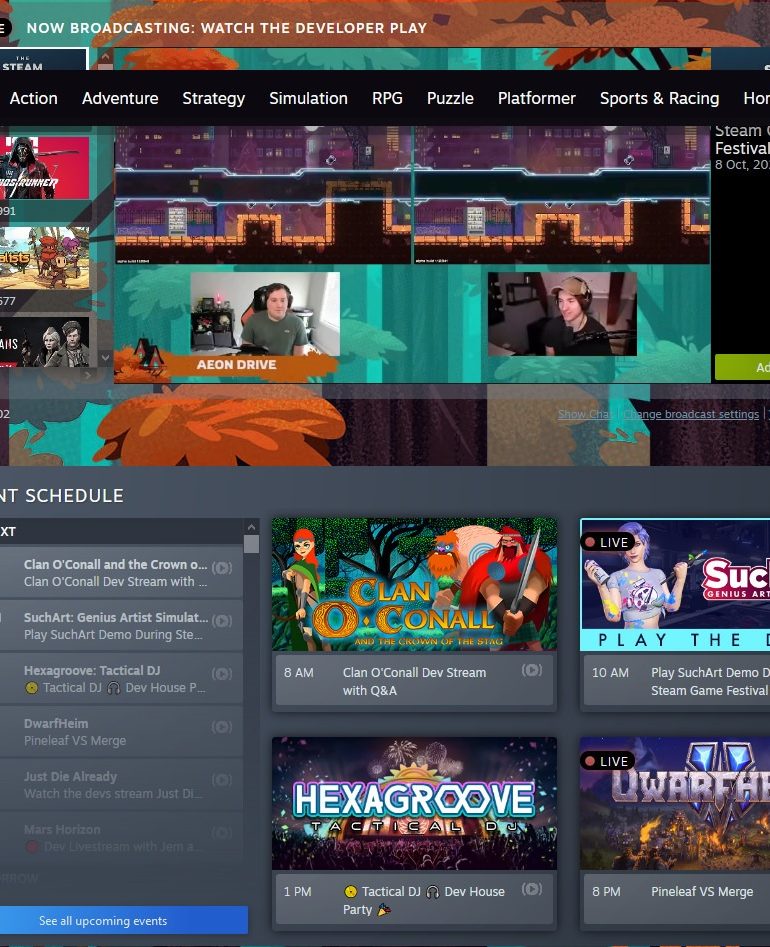770x947 pixels.
Task: Open Clan O'Conall banner thumbnail
Action: 414,584
